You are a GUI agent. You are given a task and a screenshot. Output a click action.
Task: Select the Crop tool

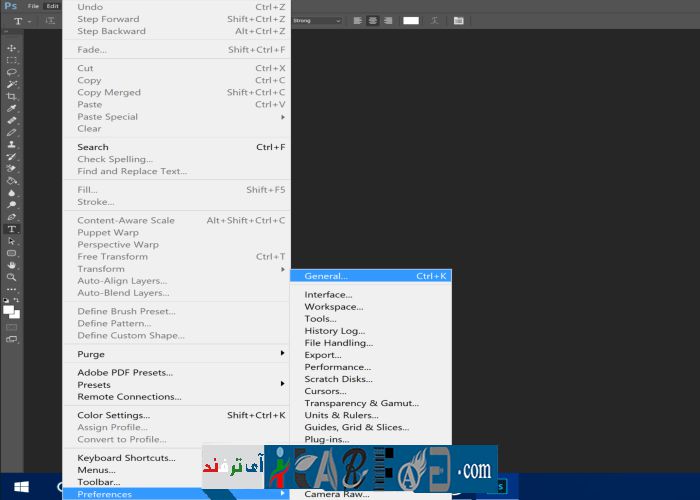12,96
